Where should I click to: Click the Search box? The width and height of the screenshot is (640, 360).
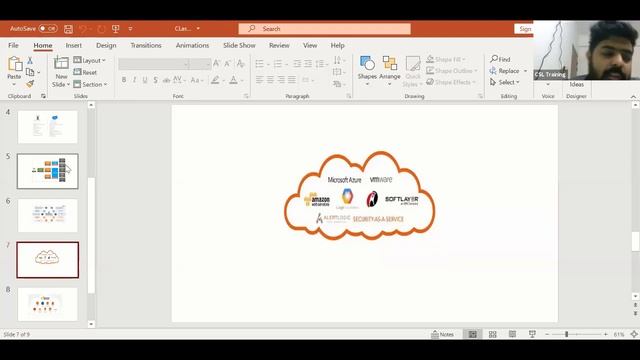[x=324, y=29]
